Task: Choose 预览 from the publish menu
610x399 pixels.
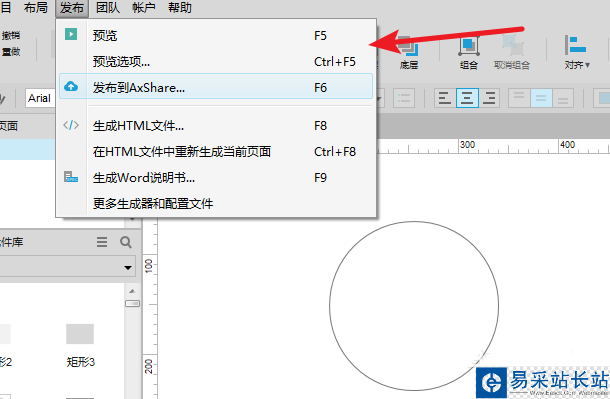Action: 216,35
